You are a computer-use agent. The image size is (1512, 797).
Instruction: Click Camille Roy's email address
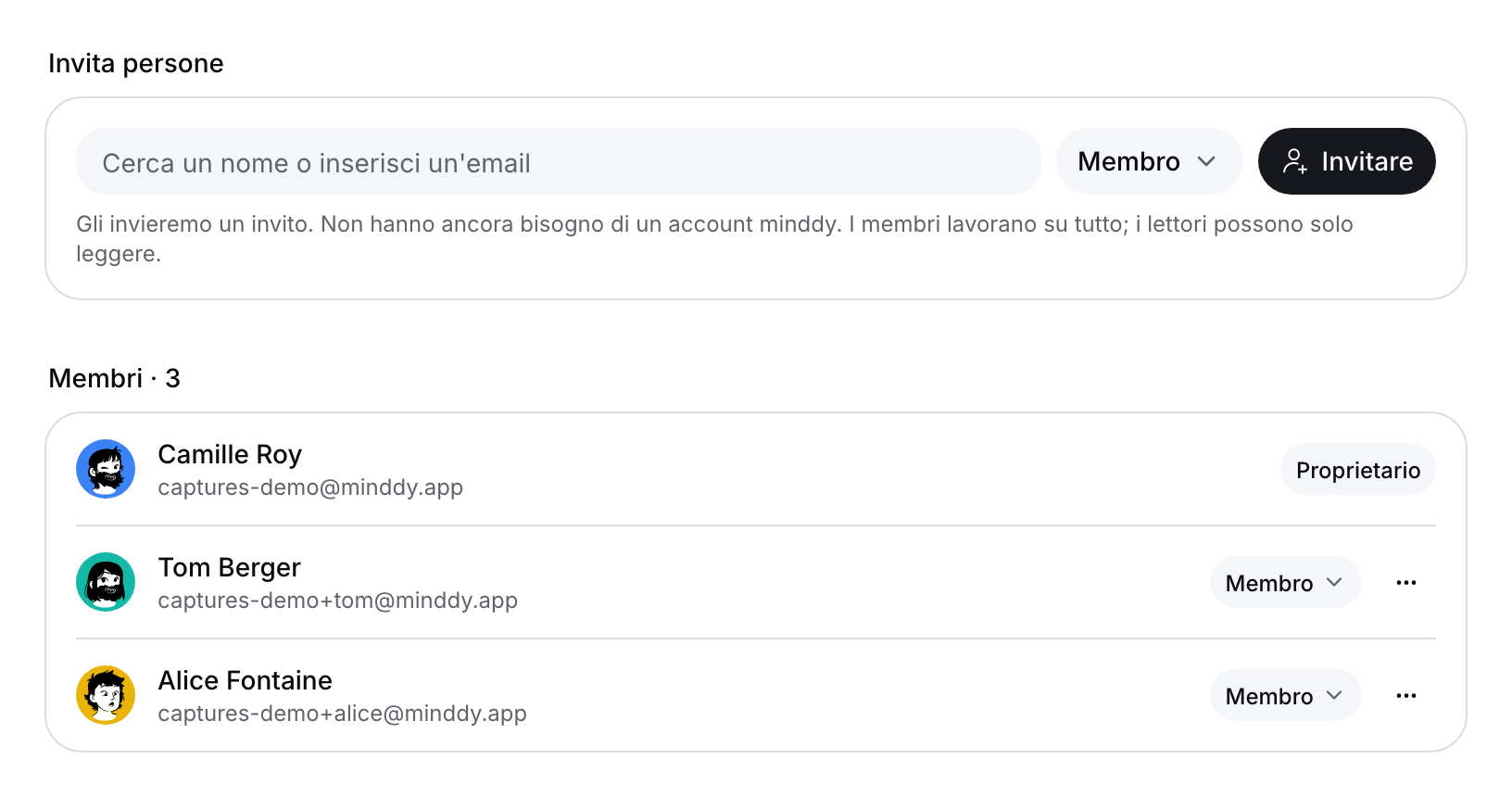point(310,487)
